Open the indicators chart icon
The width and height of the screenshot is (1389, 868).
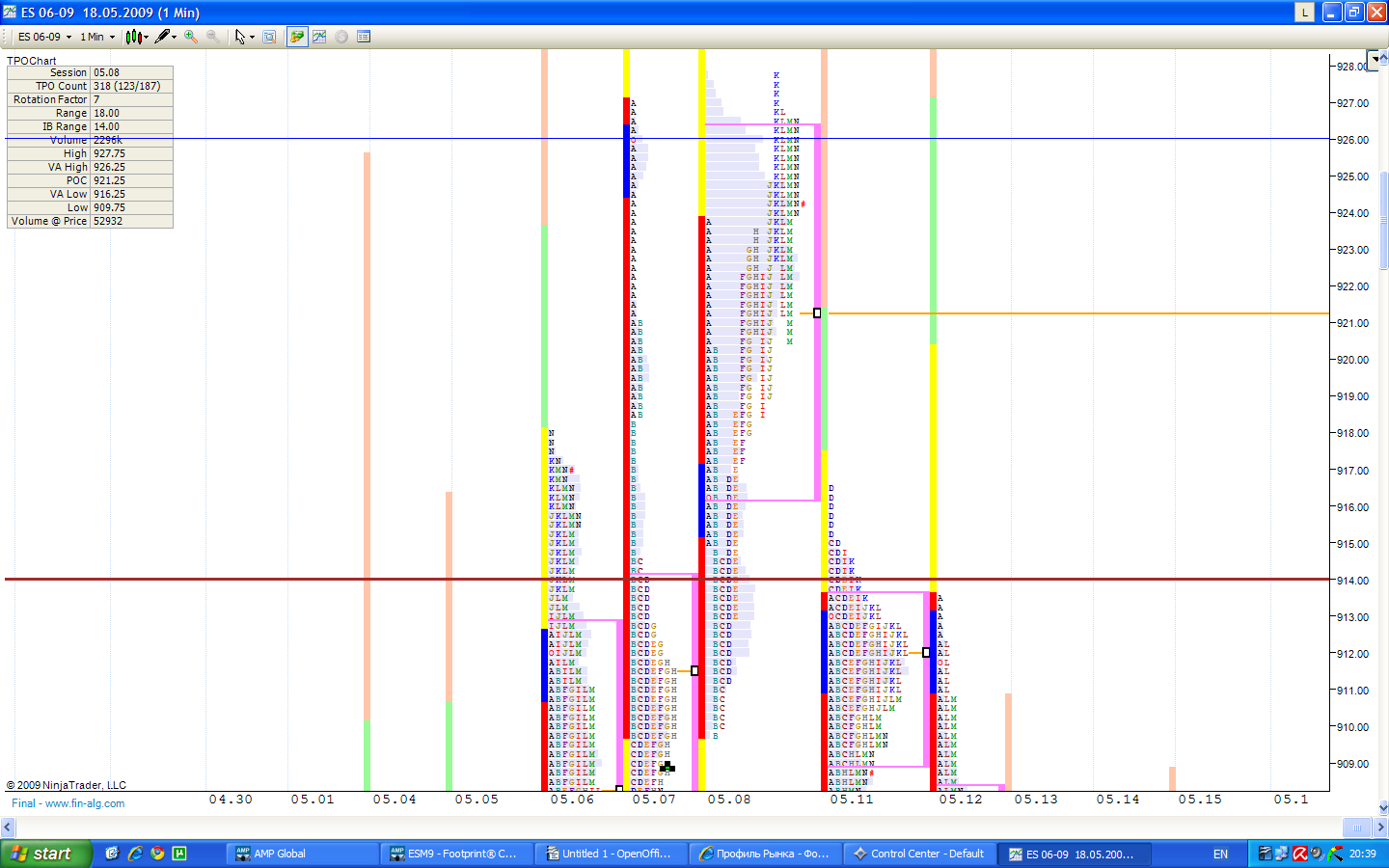click(x=319, y=37)
